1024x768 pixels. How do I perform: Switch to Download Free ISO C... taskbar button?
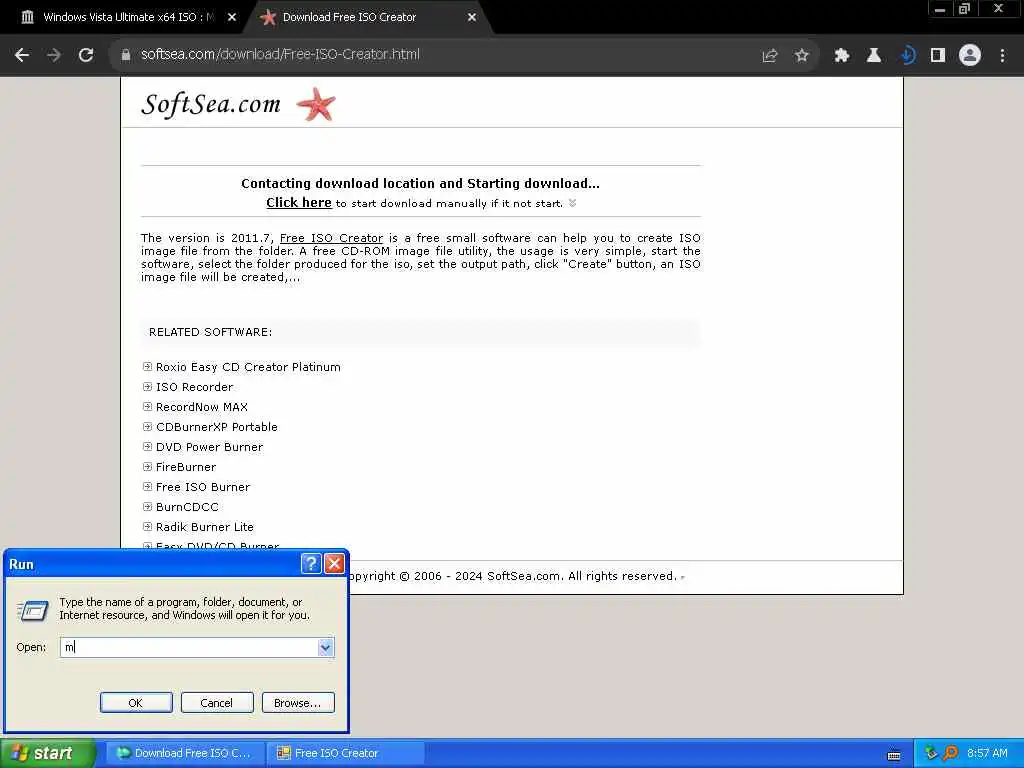[185, 754]
